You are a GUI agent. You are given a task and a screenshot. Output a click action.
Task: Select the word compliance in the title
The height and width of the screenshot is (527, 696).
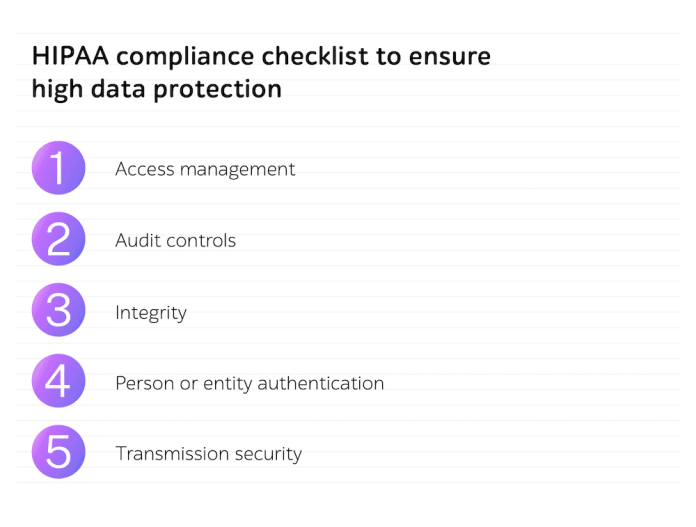(x=185, y=58)
